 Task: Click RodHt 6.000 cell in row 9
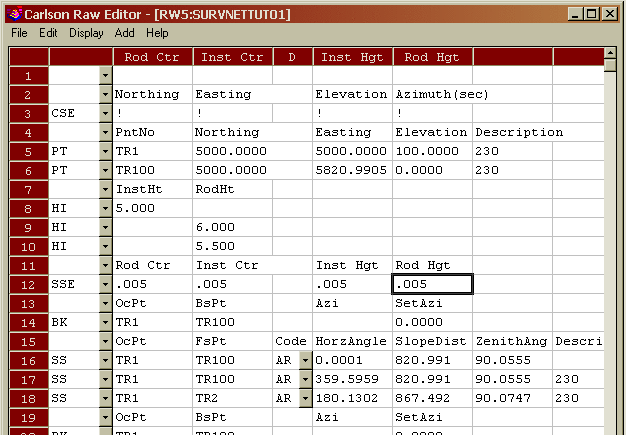pyautogui.click(x=232, y=227)
